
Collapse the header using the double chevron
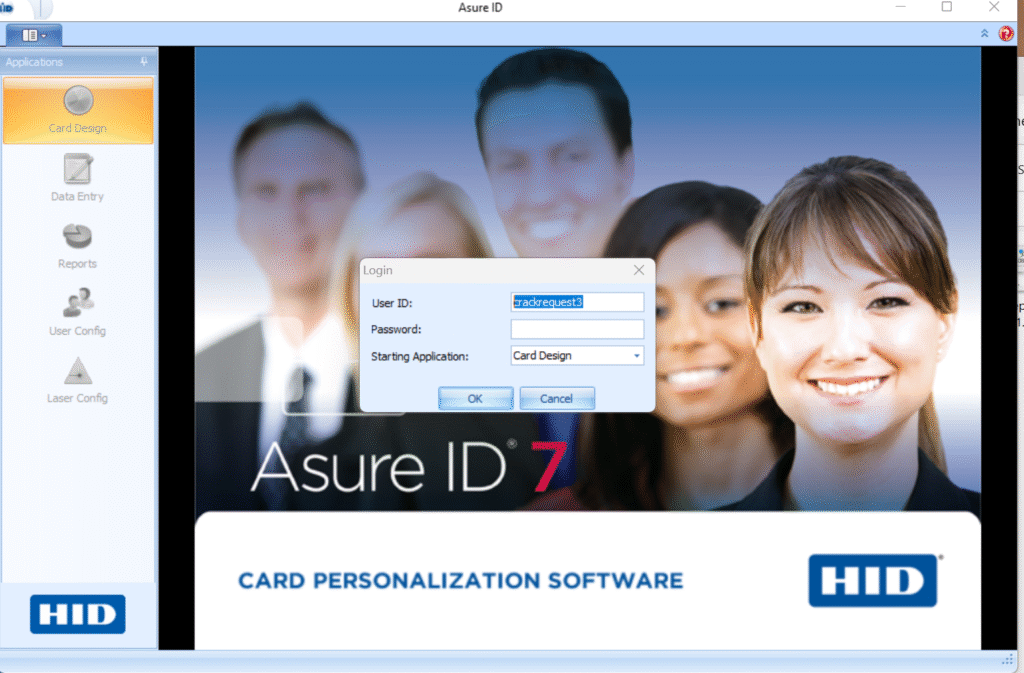pyautogui.click(x=984, y=32)
